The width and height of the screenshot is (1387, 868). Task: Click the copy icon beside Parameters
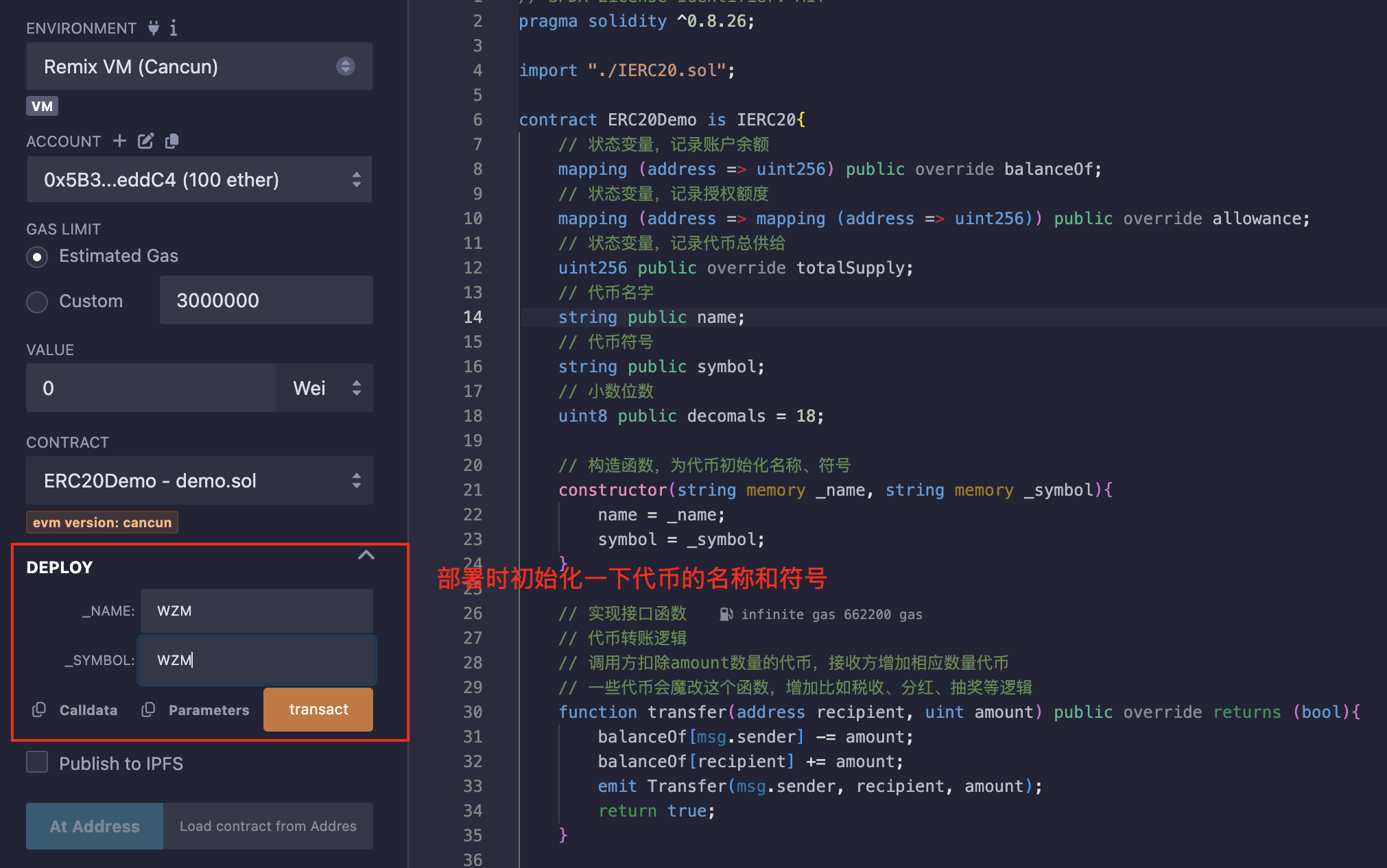click(148, 710)
